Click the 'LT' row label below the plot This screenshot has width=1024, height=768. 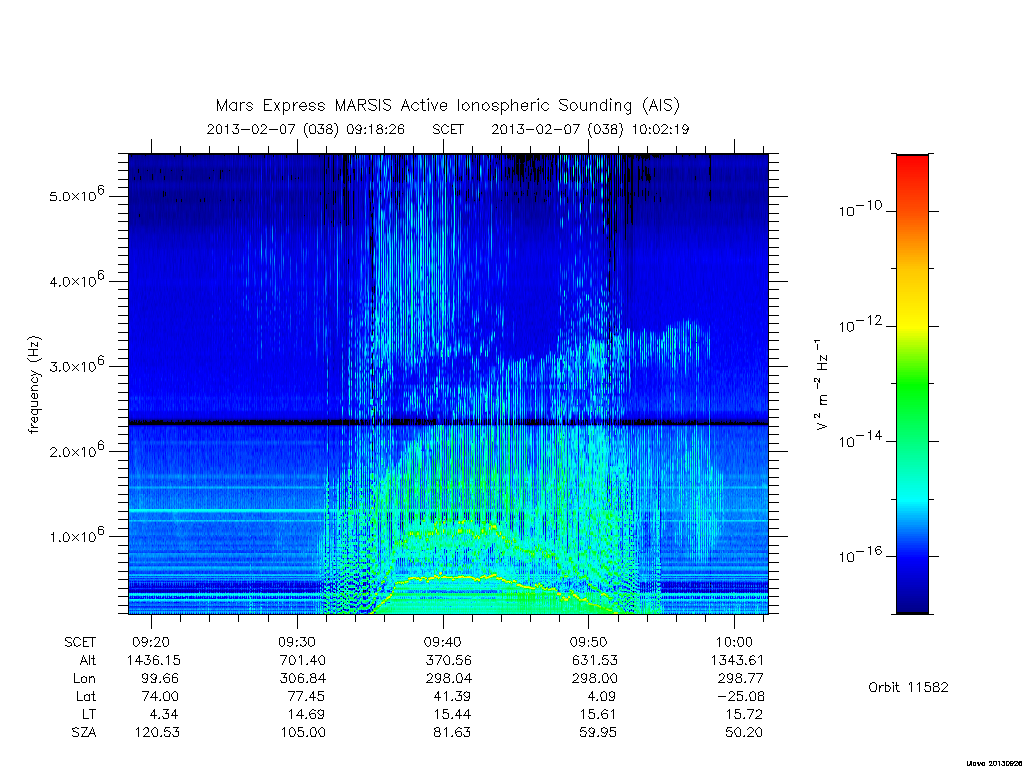point(88,714)
